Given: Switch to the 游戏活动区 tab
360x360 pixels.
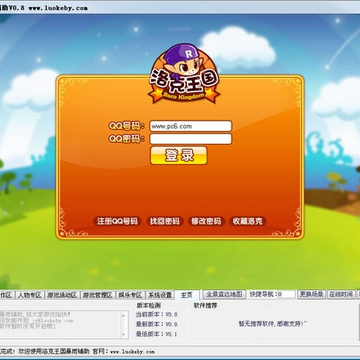Looking at the screenshot, I should [62, 295].
